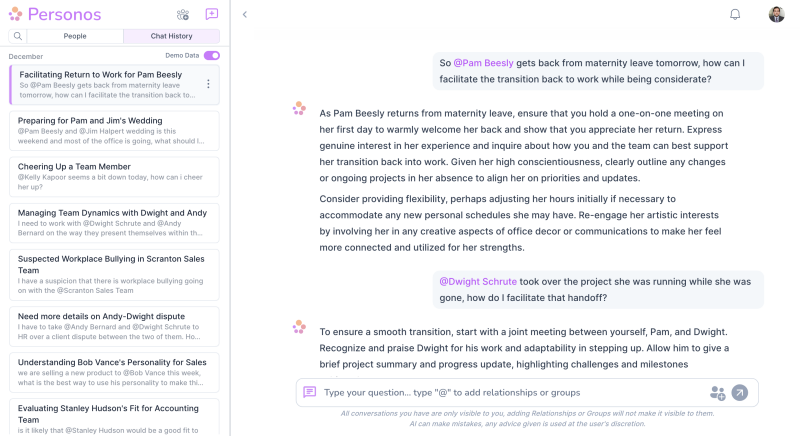
Task: Collapse the sidebar with the left chevron
Action: point(245,14)
